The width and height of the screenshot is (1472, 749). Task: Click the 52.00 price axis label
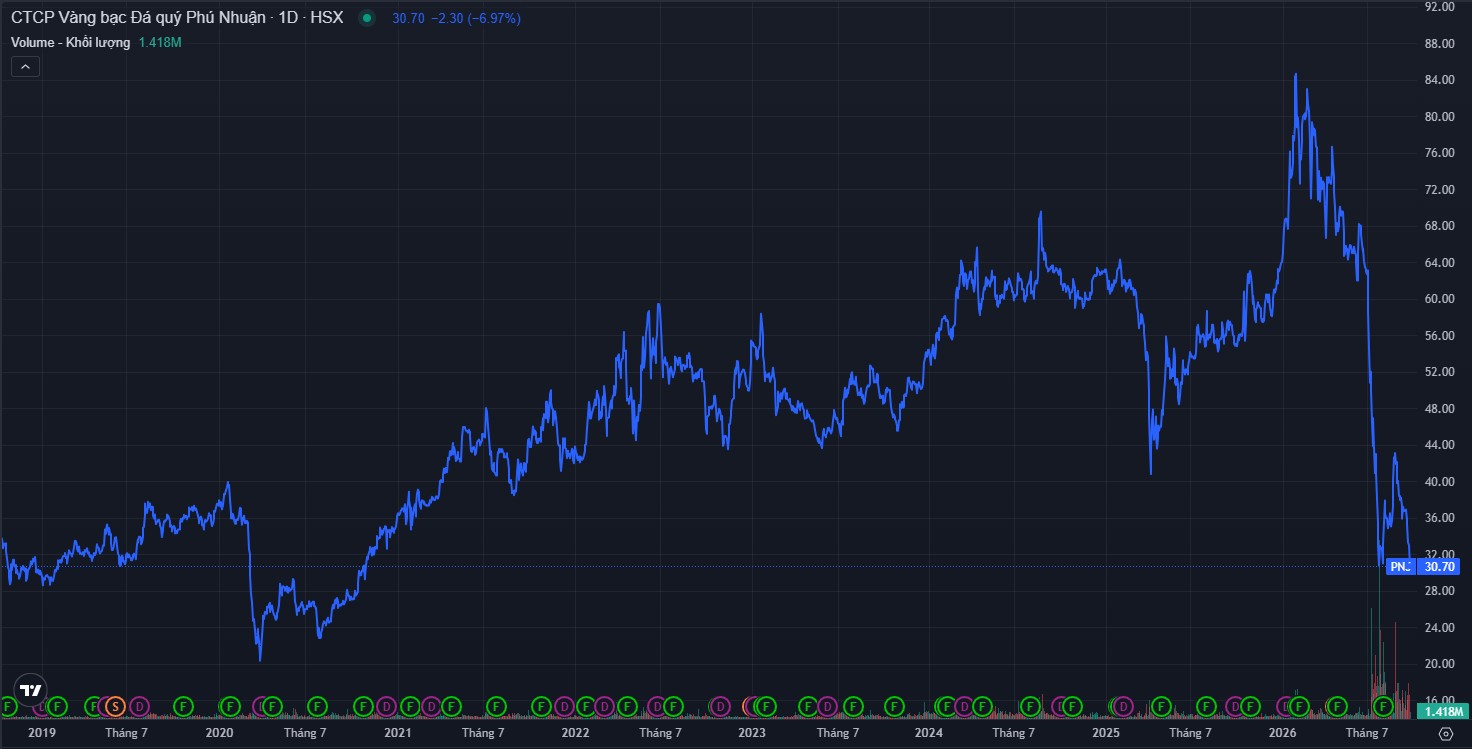pyautogui.click(x=1439, y=372)
